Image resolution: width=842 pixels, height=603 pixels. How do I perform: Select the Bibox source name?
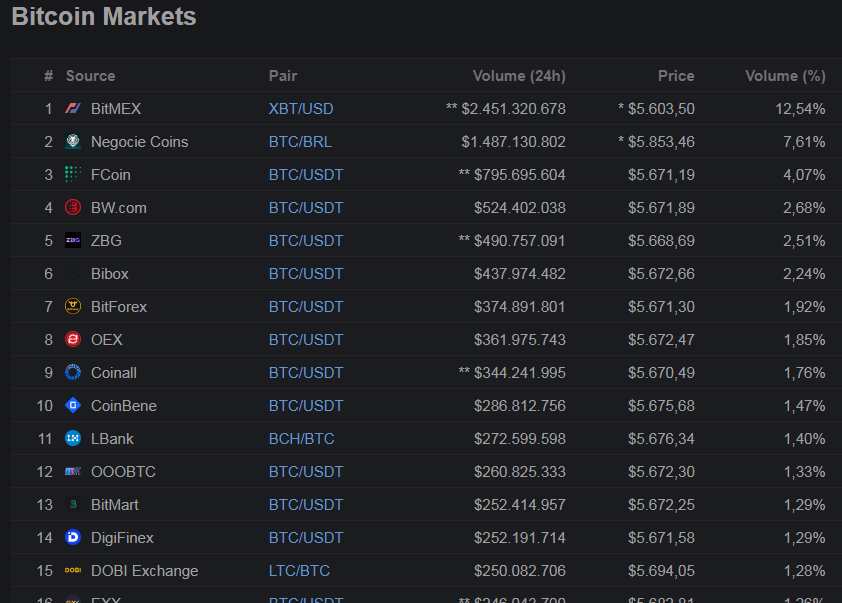[x=110, y=274]
